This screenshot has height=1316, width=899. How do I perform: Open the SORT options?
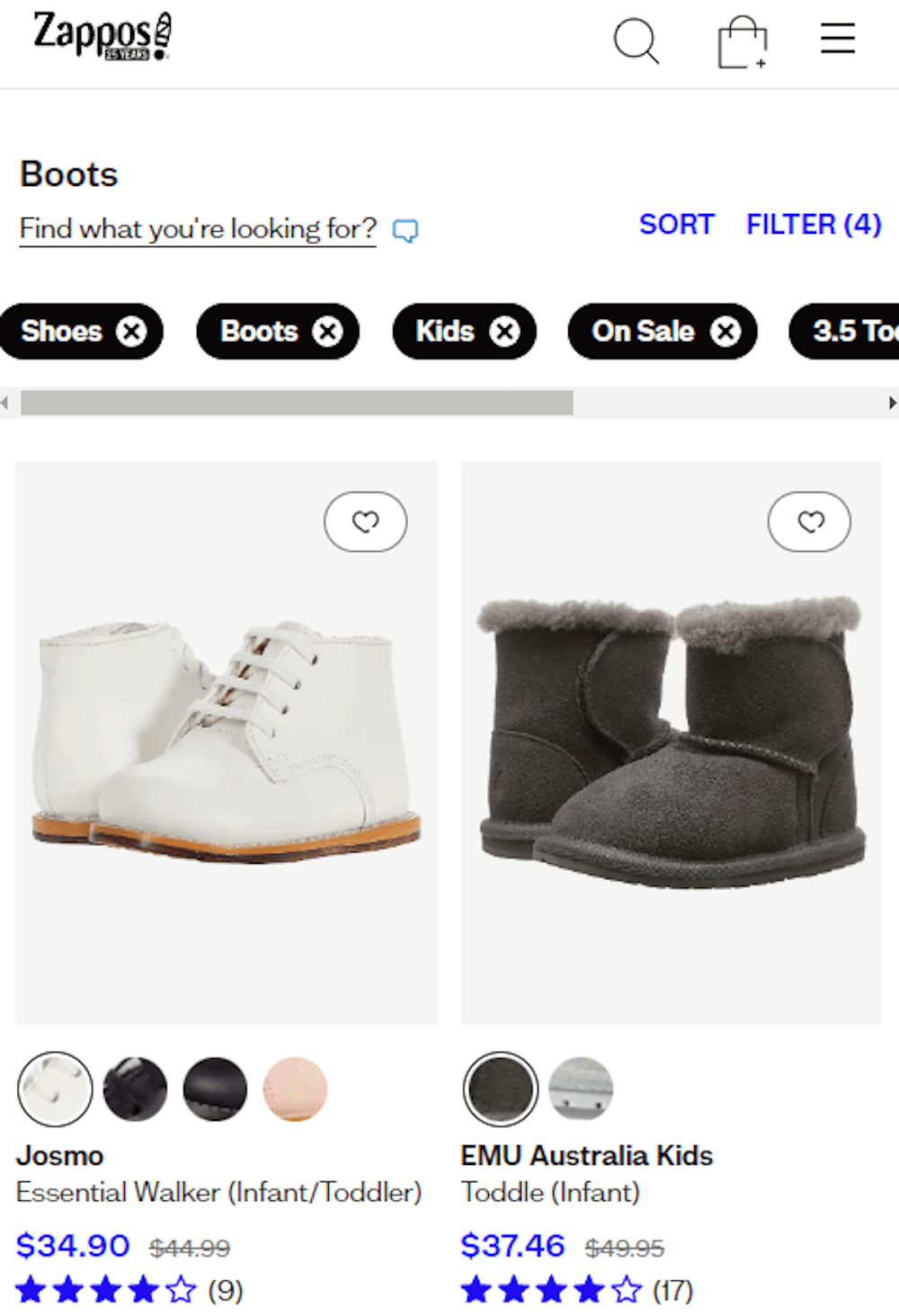[x=676, y=225]
